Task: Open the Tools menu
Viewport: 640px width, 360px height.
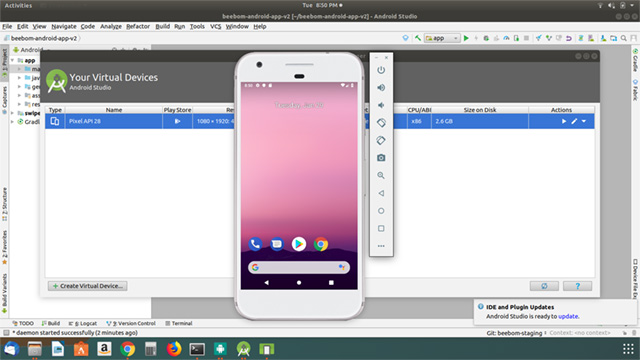Action: pyautogui.click(x=197, y=27)
